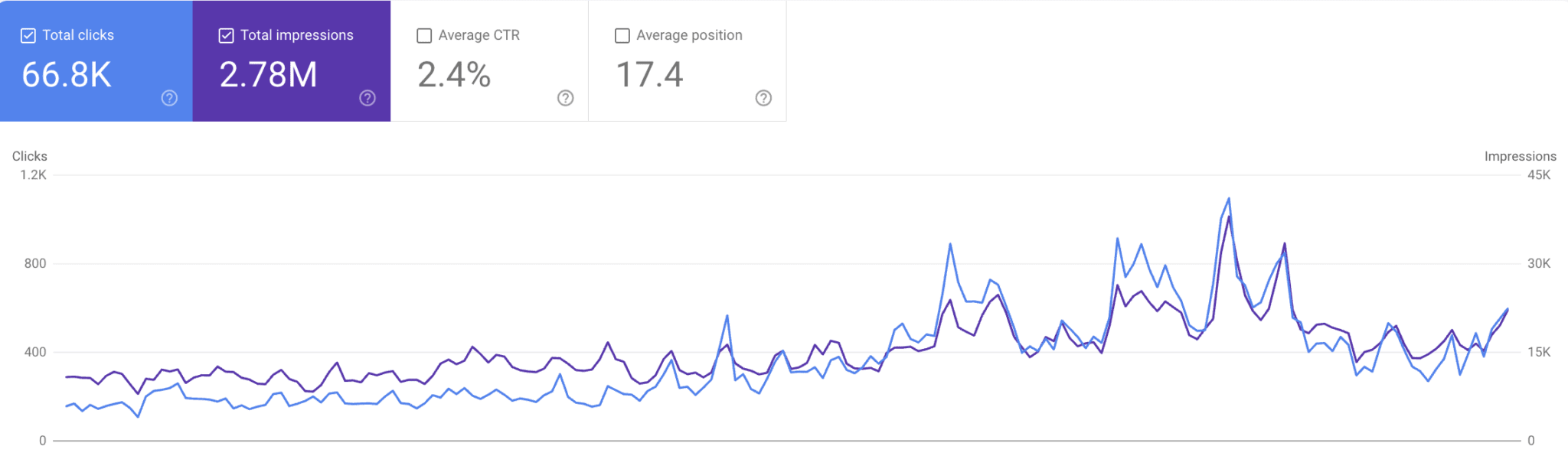
Task: Click the highest peak on the chart
Action: [x=1229, y=199]
